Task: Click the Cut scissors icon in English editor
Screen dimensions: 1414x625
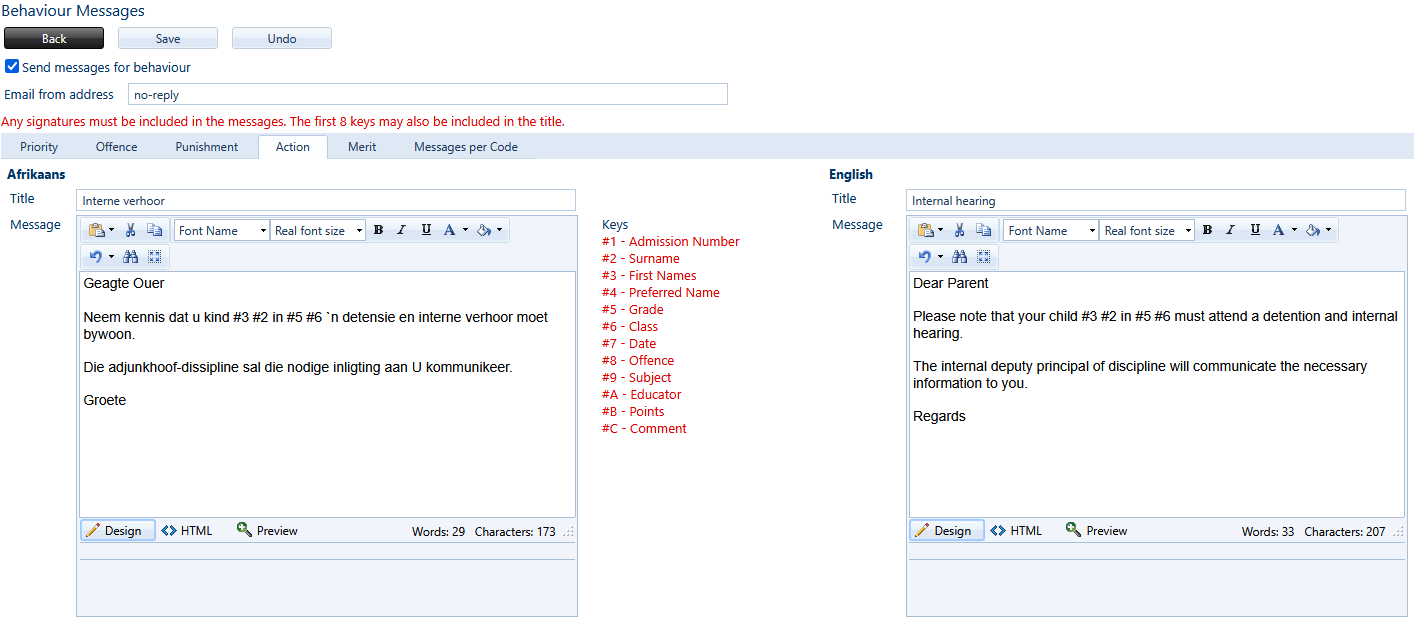Action: click(960, 230)
